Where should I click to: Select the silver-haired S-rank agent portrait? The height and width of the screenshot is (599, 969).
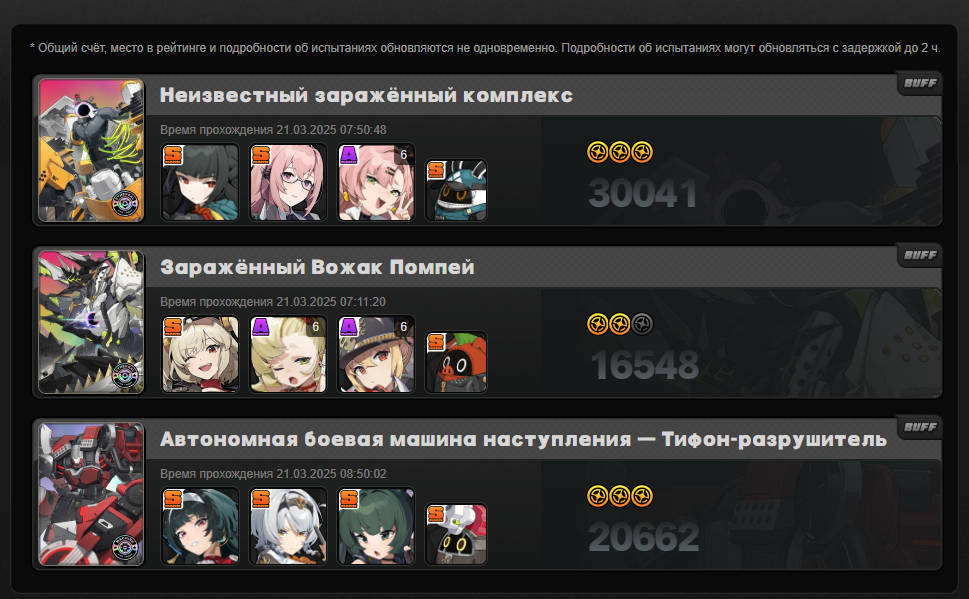[x=288, y=526]
